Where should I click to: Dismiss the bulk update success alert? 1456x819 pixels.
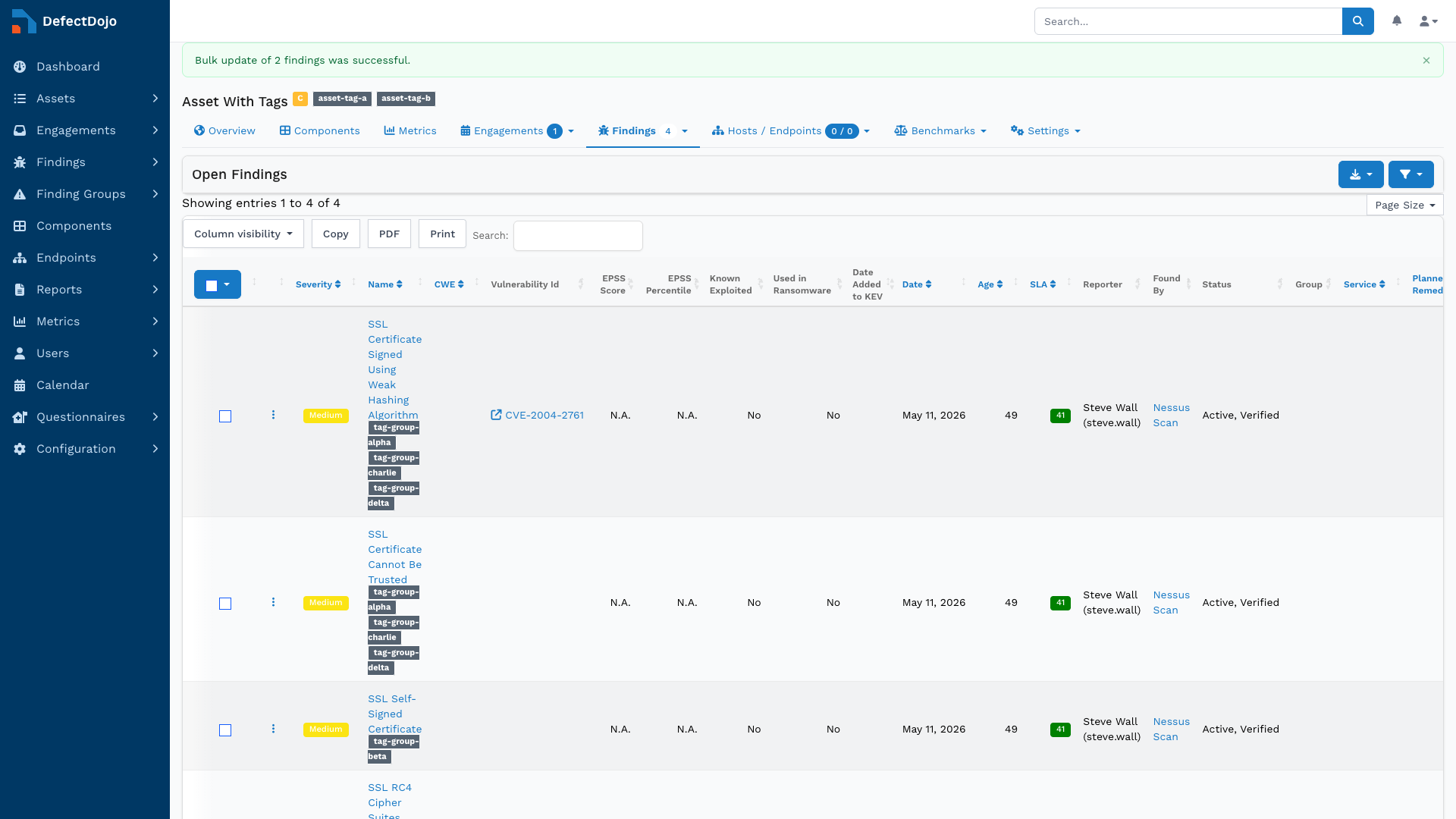(x=1426, y=61)
